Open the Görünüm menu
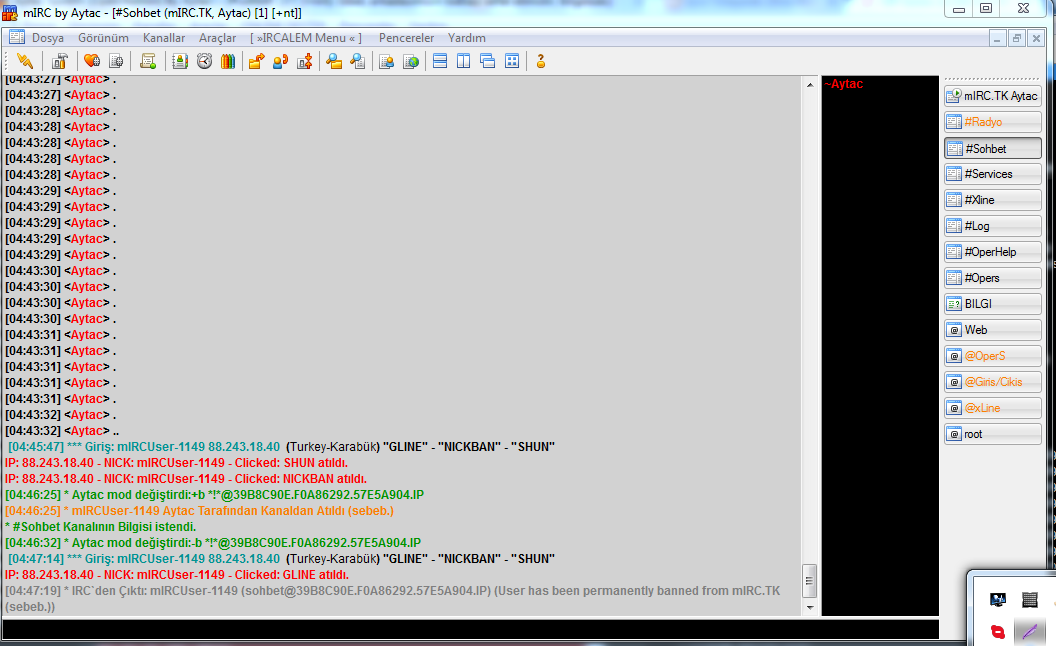 (103, 38)
